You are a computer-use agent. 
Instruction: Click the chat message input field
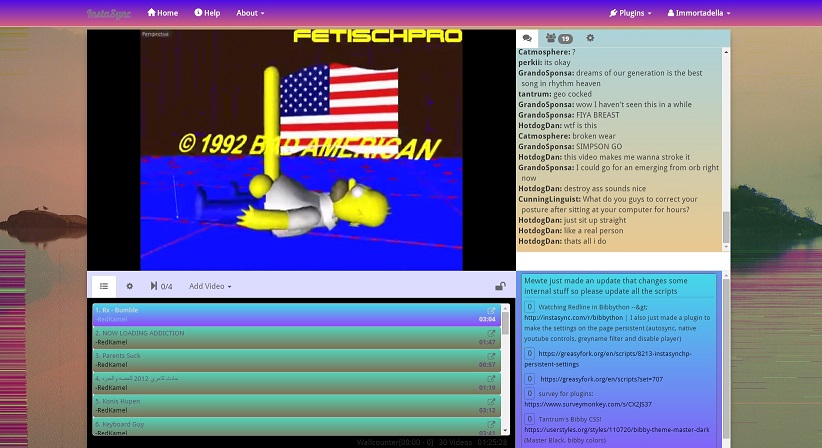(x=623, y=261)
